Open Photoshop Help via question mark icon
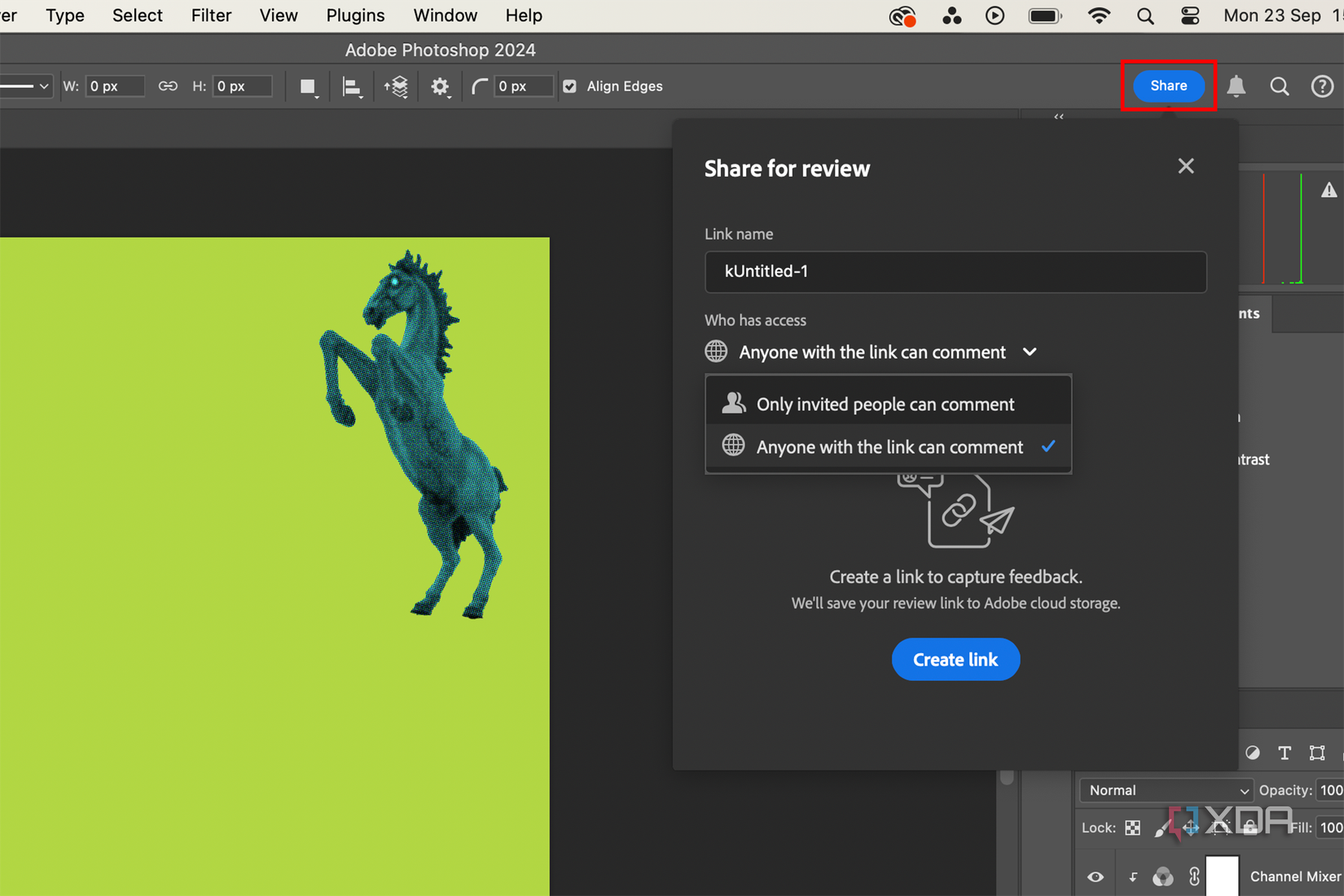1344x896 pixels. coord(1322,86)
